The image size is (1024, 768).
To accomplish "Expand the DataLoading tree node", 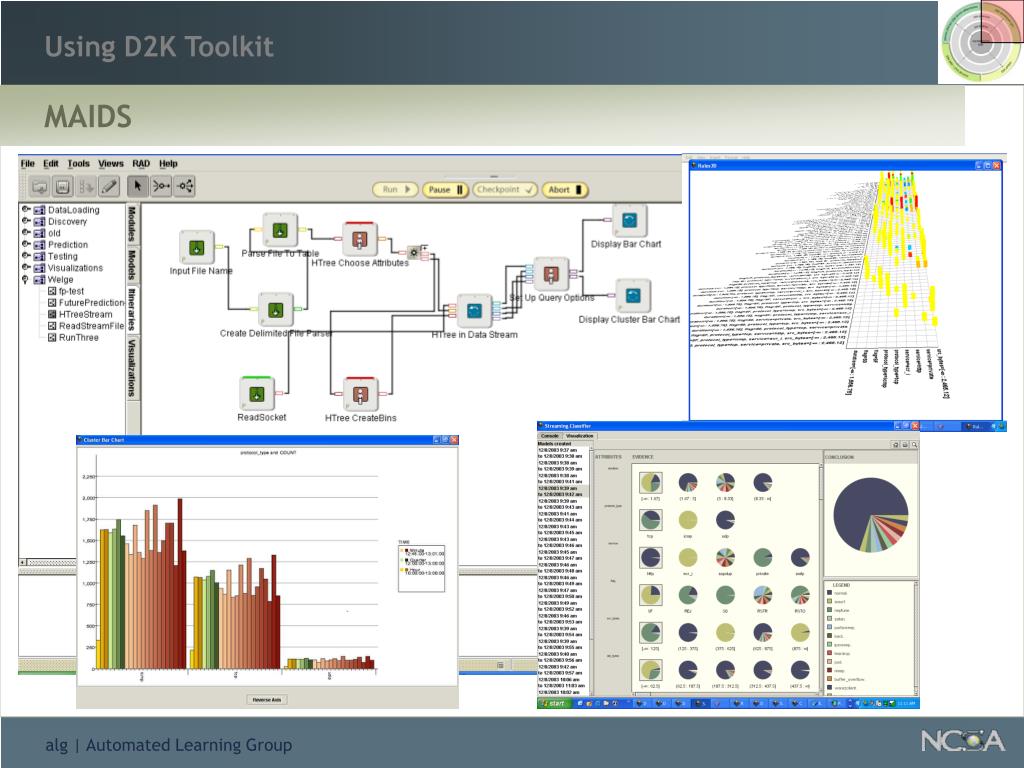I will coord(25,210).
